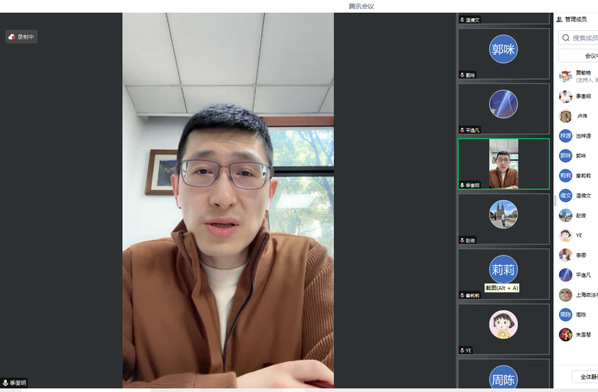Click the 录制中 recording indicator
This screenshot has width=598, height=392.
pos(21,37)
